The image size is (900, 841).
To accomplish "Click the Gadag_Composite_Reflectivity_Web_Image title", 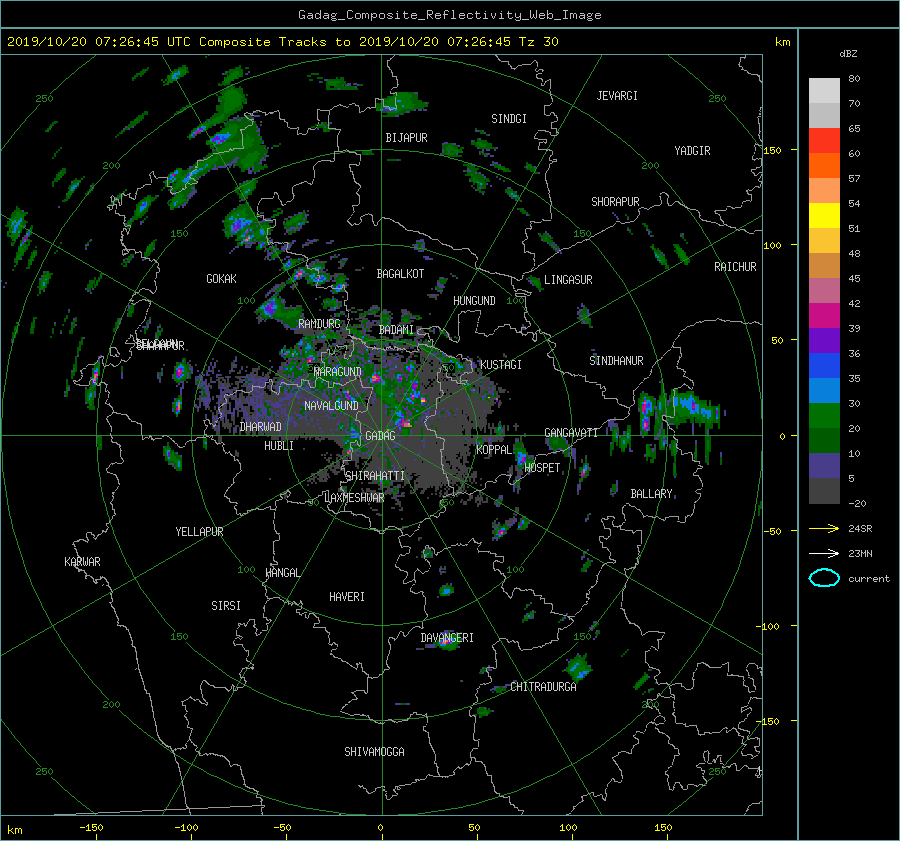I will pyautogui.click(x=449, y=15).
